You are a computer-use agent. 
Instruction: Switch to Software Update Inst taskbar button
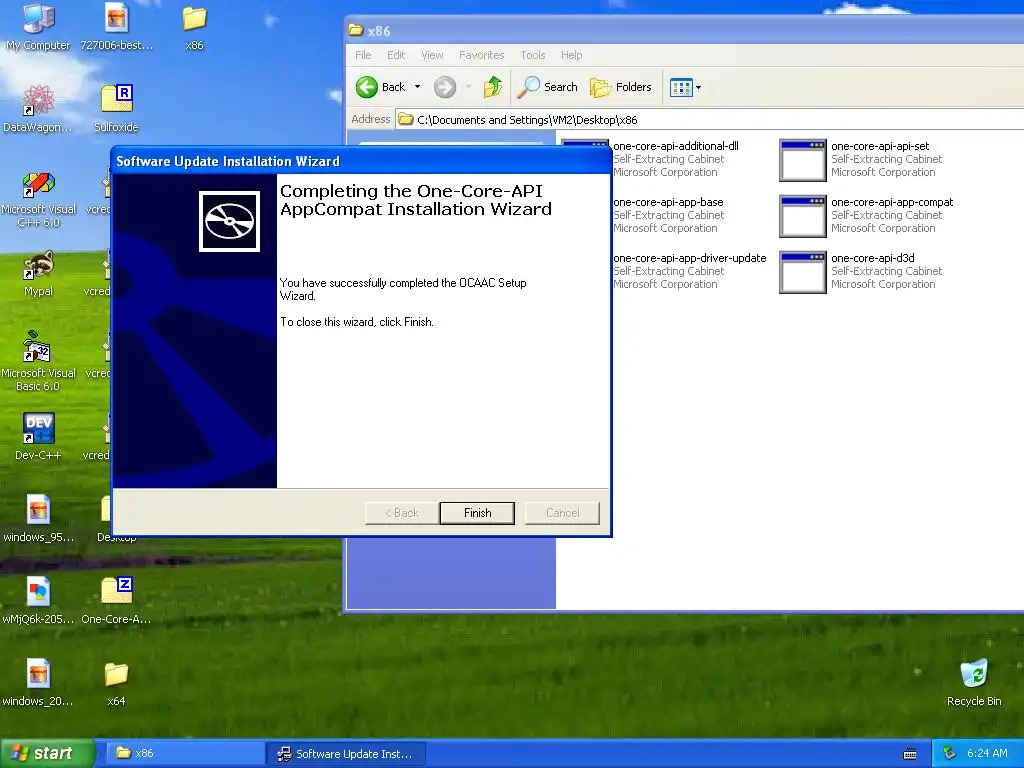347,754
